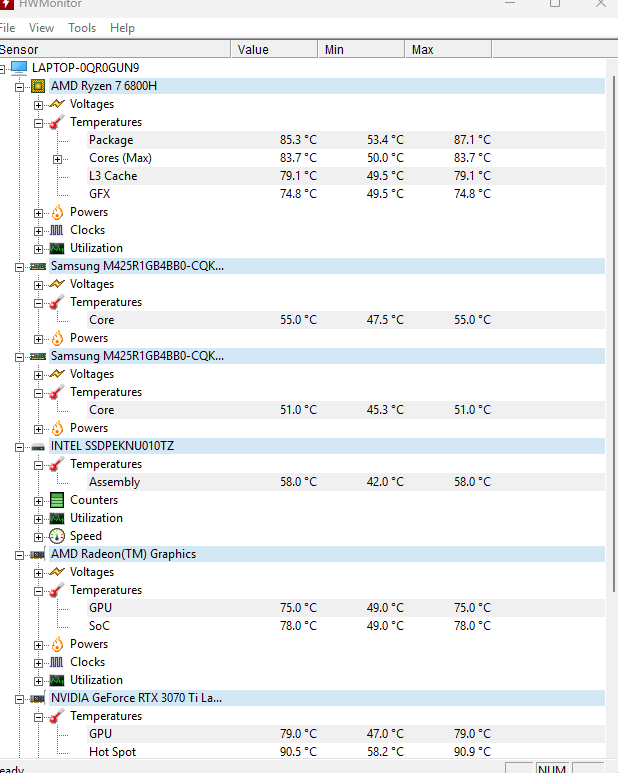Click the laptop computer icon beside LAPTOP-0QR0GUN9
The width and height of the screenshot is (618, 773).
(x=19, y=68)
